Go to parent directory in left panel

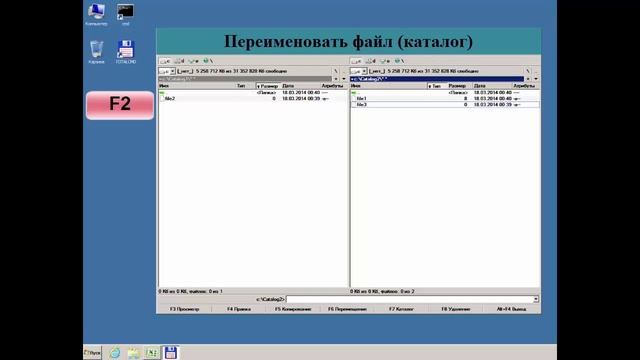point(344,71)
